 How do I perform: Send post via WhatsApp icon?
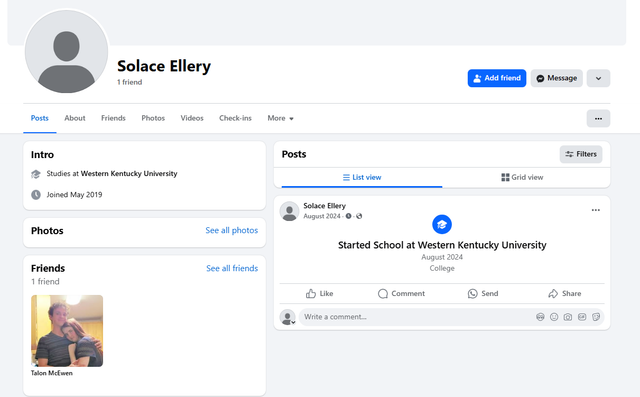click(472, 294)
